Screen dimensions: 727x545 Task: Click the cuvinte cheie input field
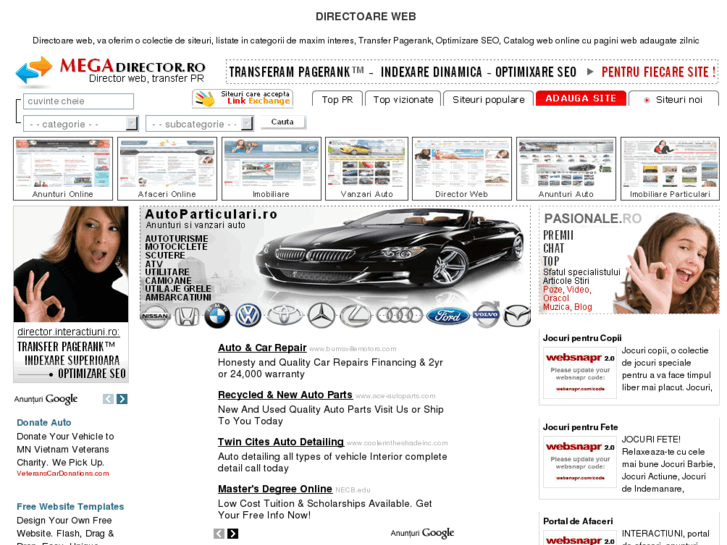[x=78, y=101]
